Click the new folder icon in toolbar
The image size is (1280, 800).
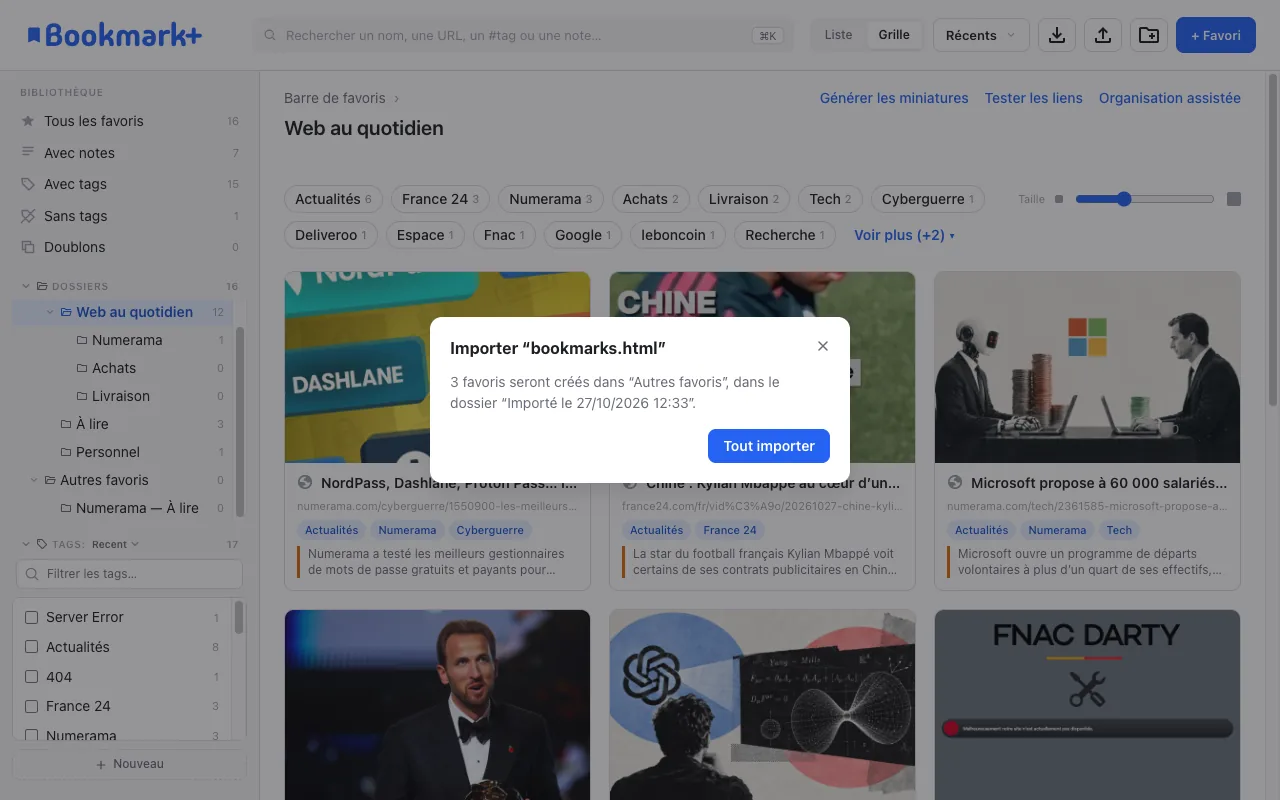pyautogui.click(x=1149, y=35)
